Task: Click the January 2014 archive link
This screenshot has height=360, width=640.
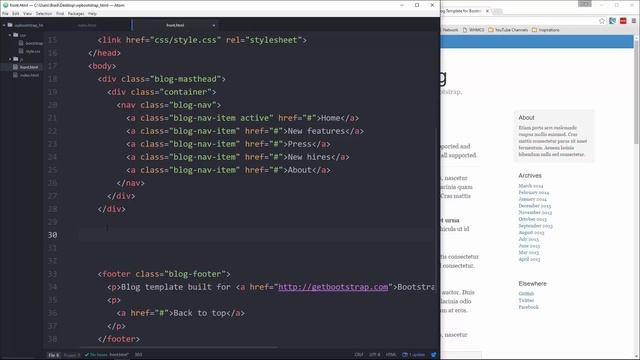Action: point(533,199)
